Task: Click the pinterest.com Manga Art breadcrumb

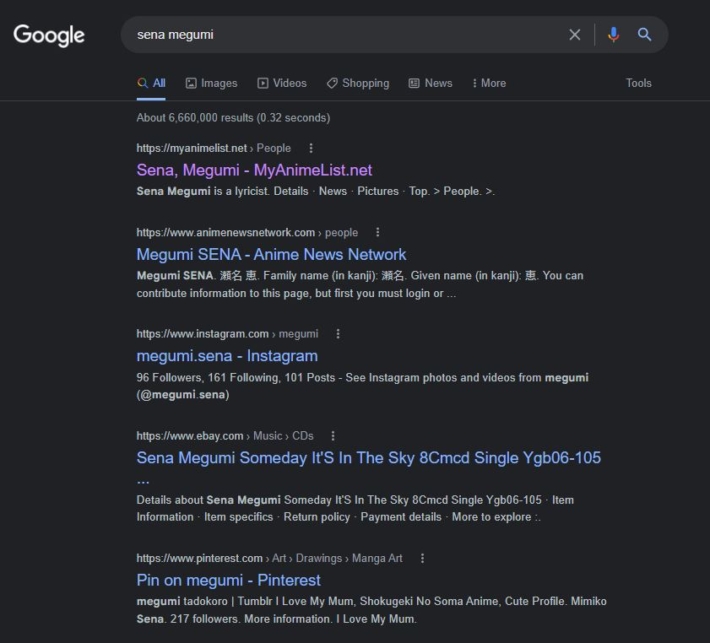Action: 269,558
